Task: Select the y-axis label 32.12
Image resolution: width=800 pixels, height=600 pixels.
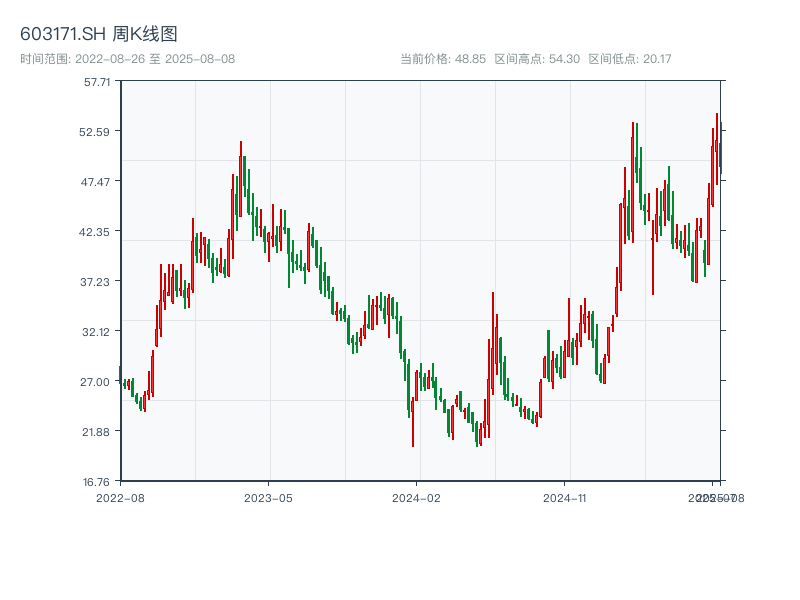Action: pos(96,332)
